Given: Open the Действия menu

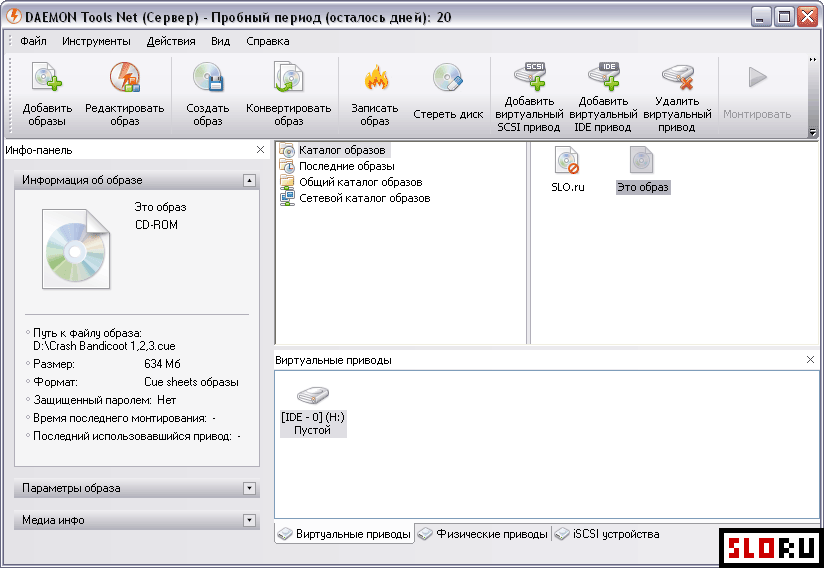Looking at the screenshot, I should pyautogui.click(x=171, y=41).
